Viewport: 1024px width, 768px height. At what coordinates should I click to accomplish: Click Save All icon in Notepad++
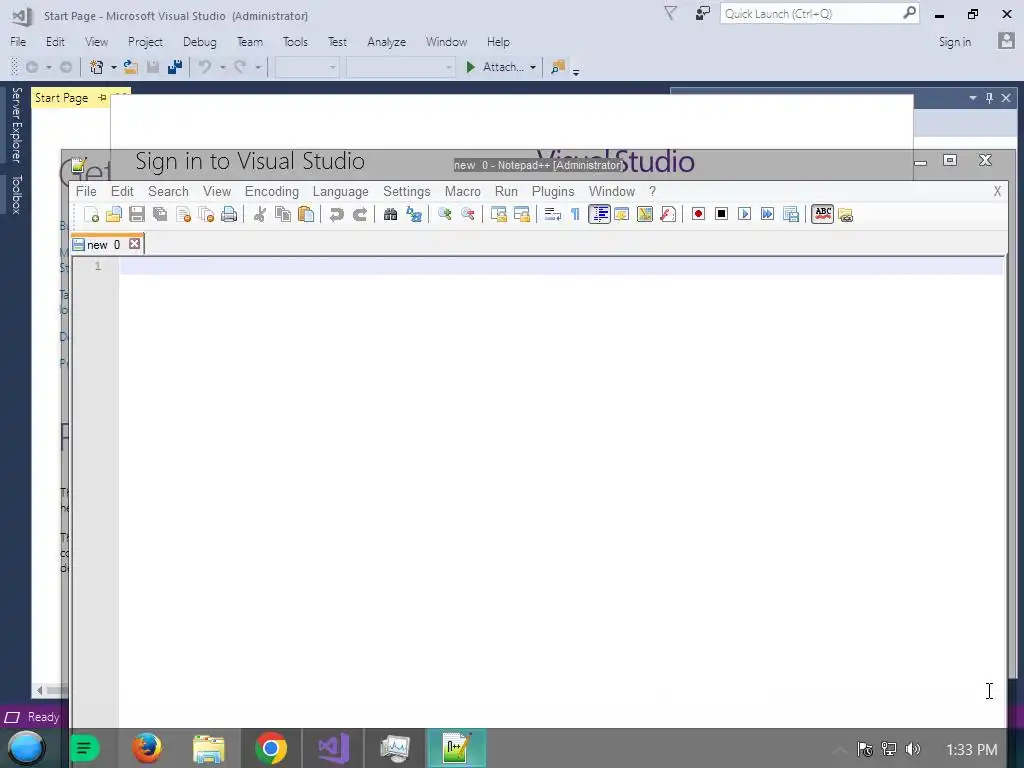click(x=160, y=214)
